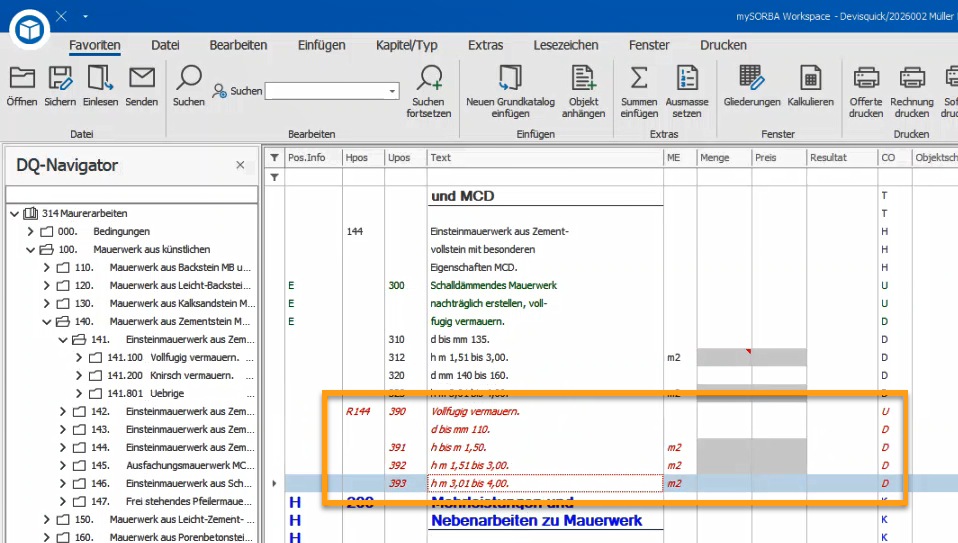Open the Bearbeiten ribbon tab

[238, 45]
